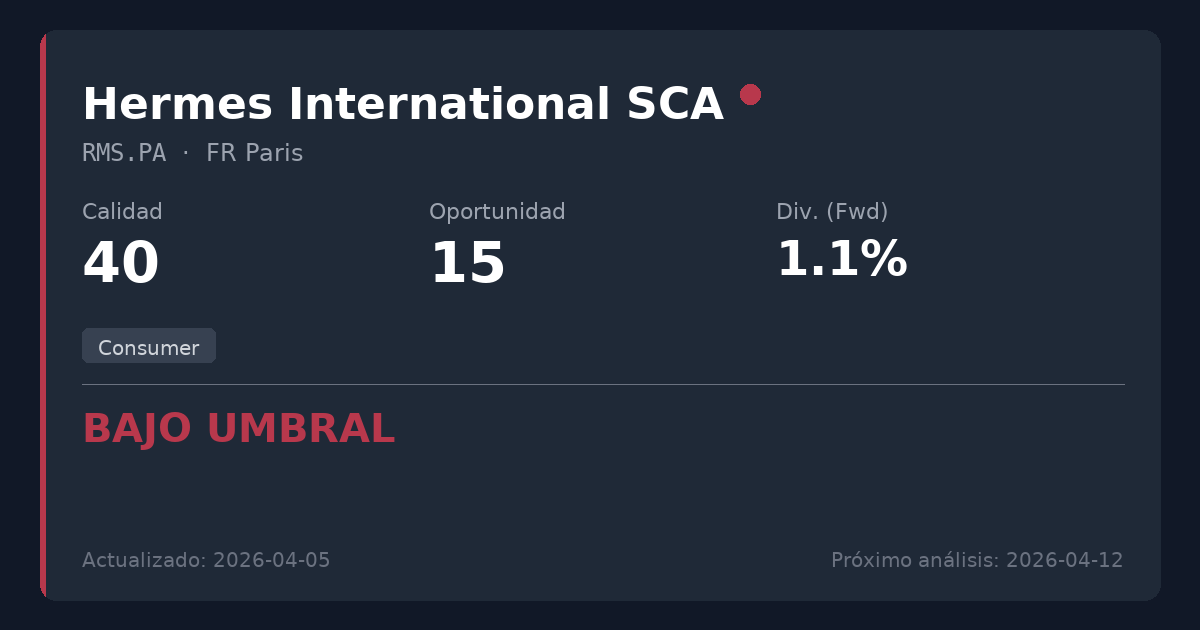Click the red accent bar on card edge
This screenshot has width=1200, height=630.
point(43,315)
